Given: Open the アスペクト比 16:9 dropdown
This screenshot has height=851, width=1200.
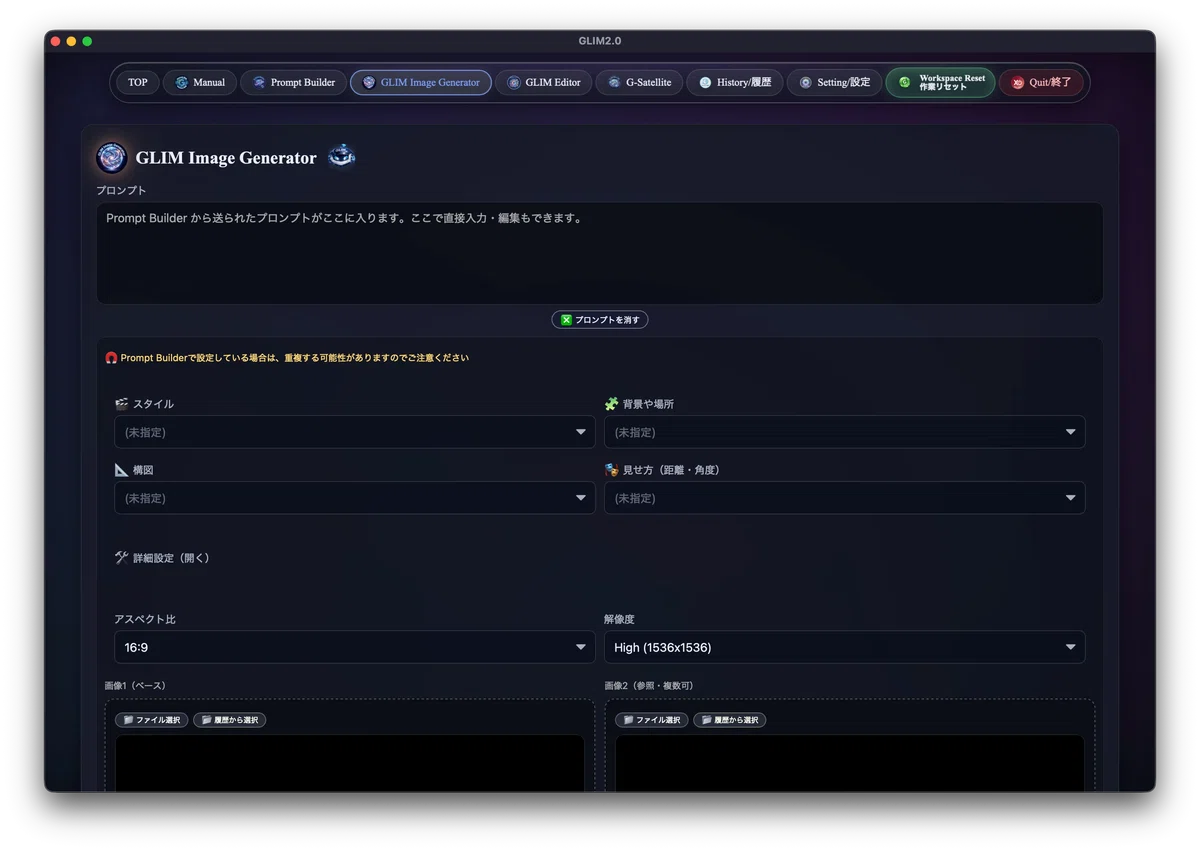Looking at the screenshot, I should click(x=354, y=647).
